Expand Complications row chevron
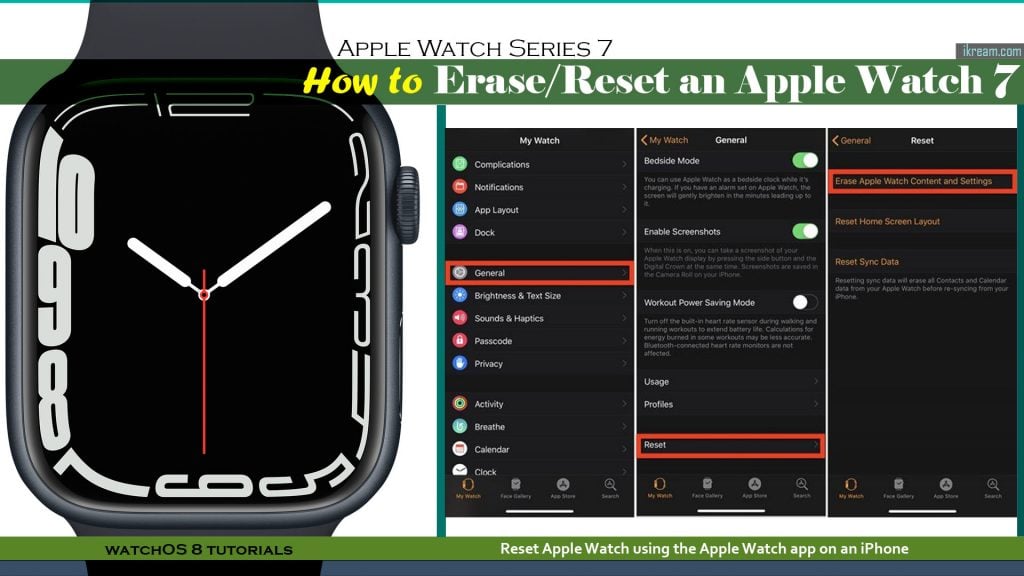Image resolution: width=1024 pixels, height=576 pixels. [x=624, y=164]
